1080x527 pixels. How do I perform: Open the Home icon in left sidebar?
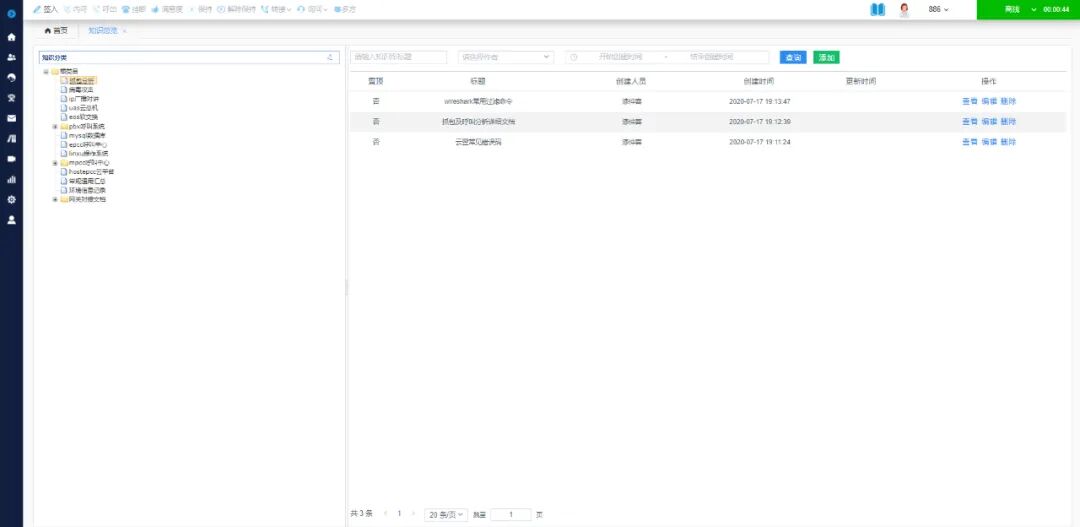[x=11, y=37]
